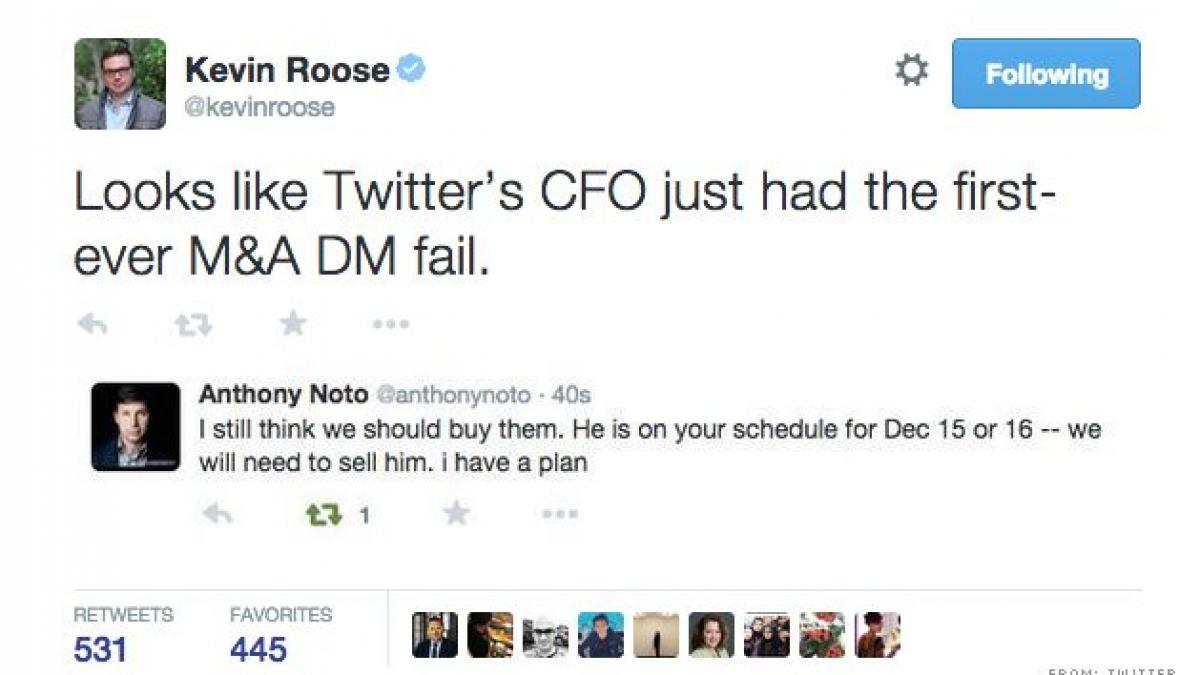This screenshot has height=675, width=1200.
Task: Open the gear settings dropdown
Action: [x=910, y=71]
